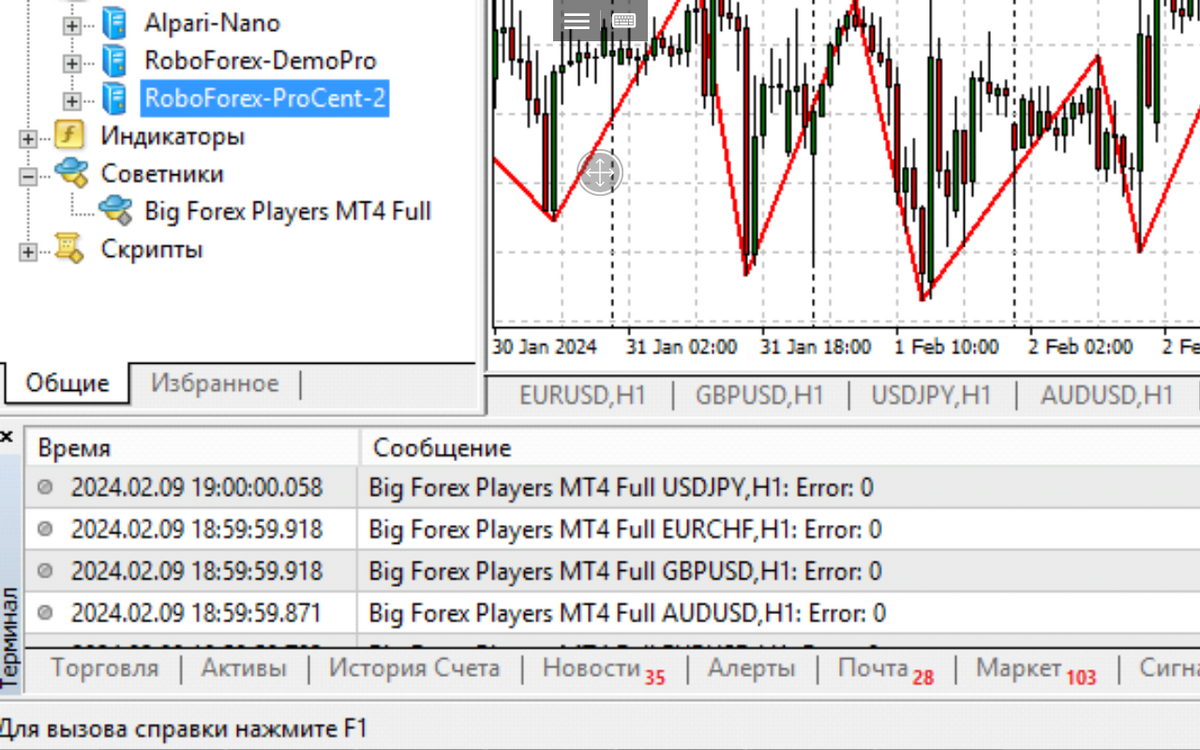
Task: Expand the RoboForex-DemoPro tree node
Action: tap(71, 63)
